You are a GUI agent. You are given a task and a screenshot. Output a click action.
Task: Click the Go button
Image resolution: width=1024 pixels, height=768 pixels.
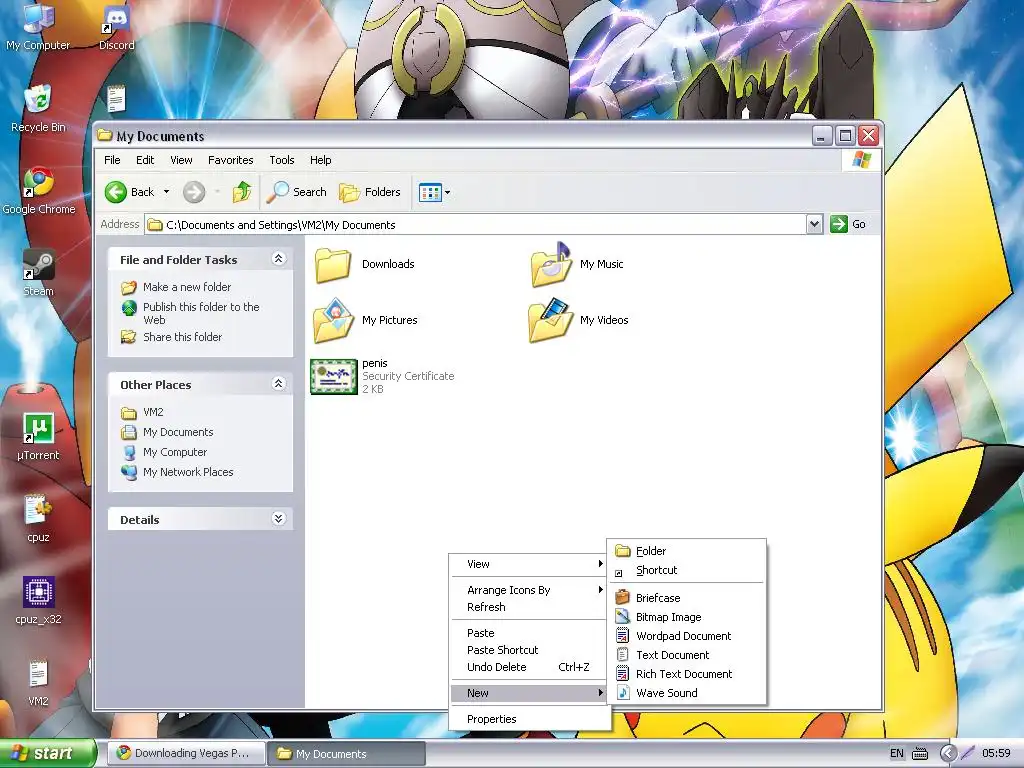[x=848, y=225]
